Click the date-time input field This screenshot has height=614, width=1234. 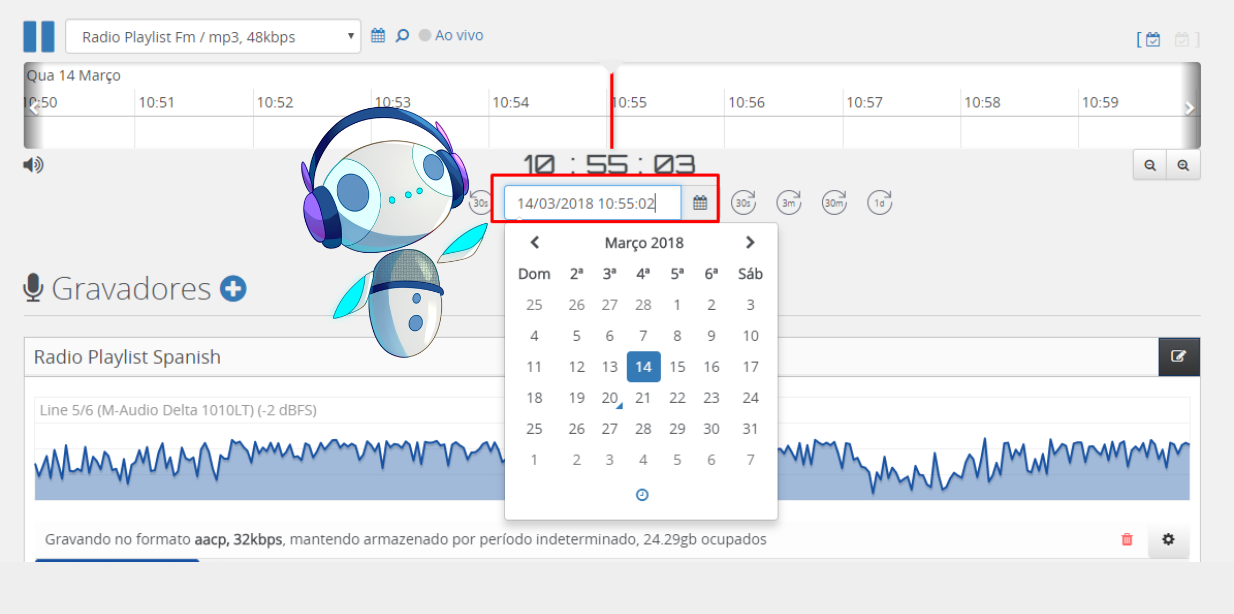pyautogui.click(x=593, y=203)
